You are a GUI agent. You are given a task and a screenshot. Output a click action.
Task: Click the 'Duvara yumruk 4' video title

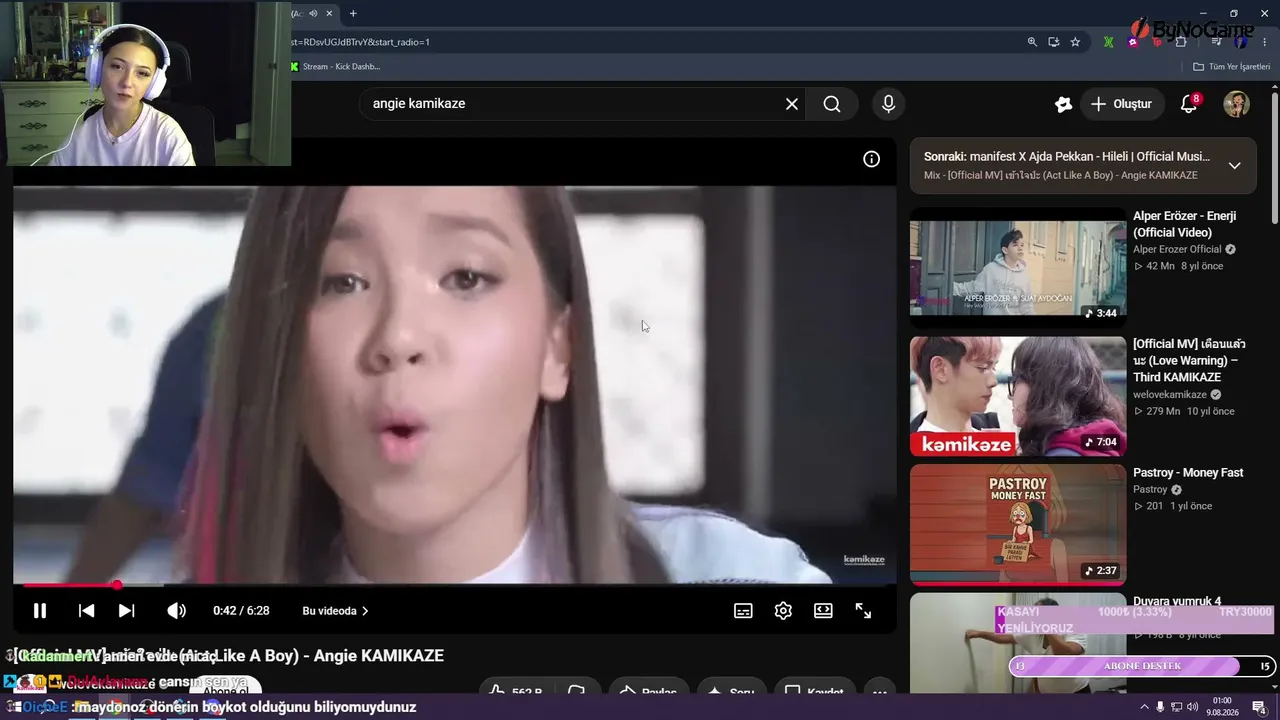1177,601
